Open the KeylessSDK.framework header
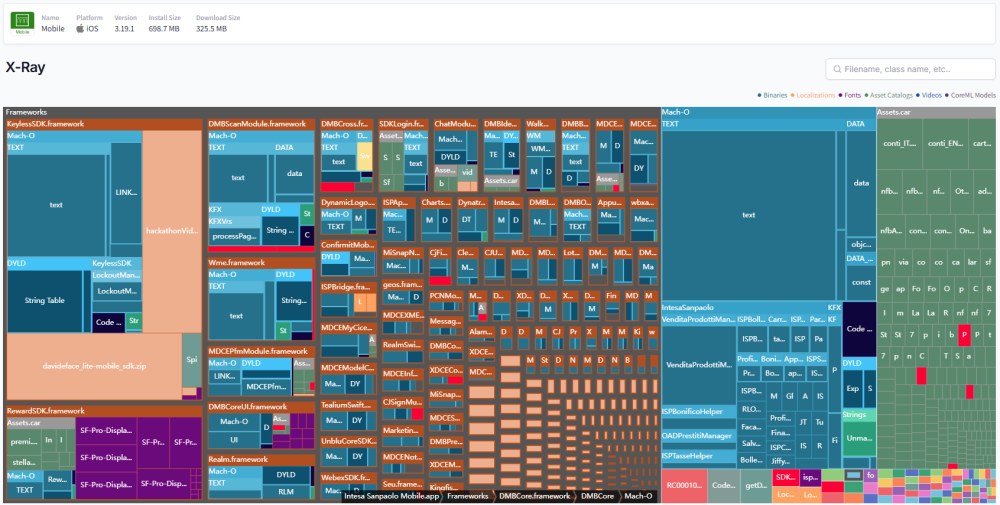1000x505 pixels. coord(104,124)
